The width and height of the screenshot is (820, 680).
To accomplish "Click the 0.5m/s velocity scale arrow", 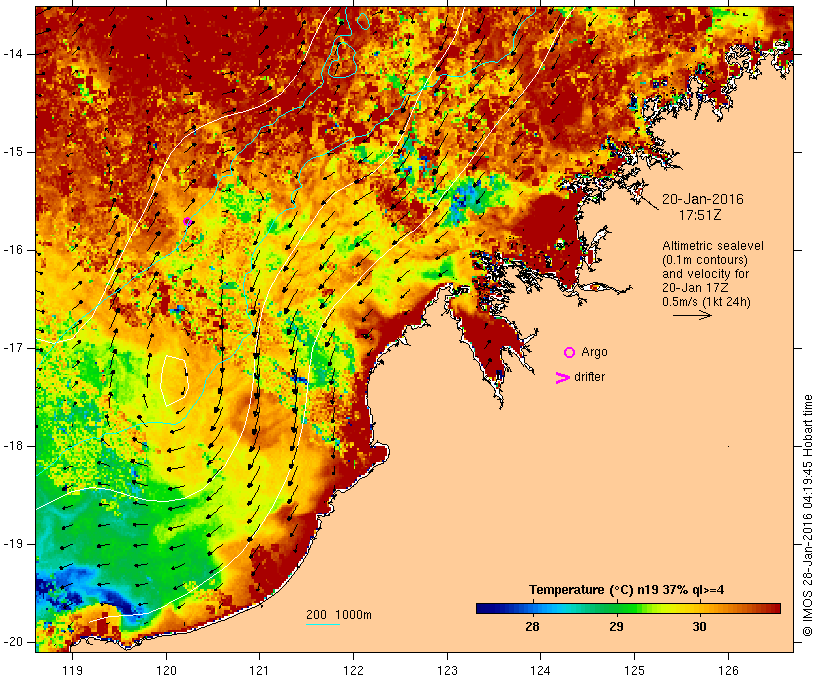I will pos(692,315).
